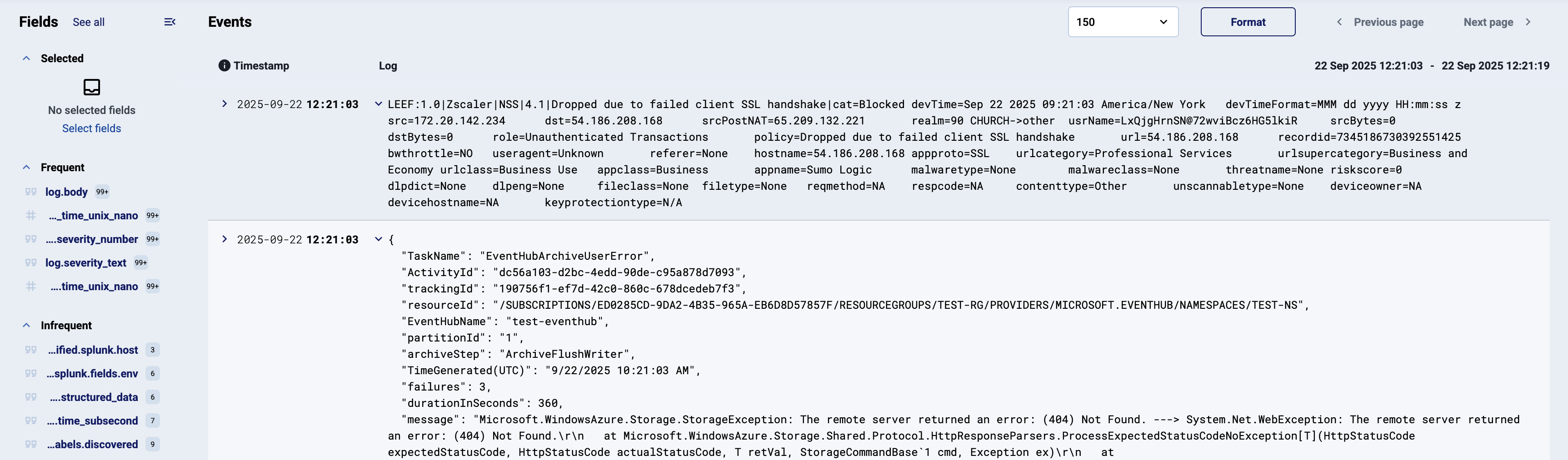Expand the first Zscaler event row

pyautogui.click(x=225, y=104)
